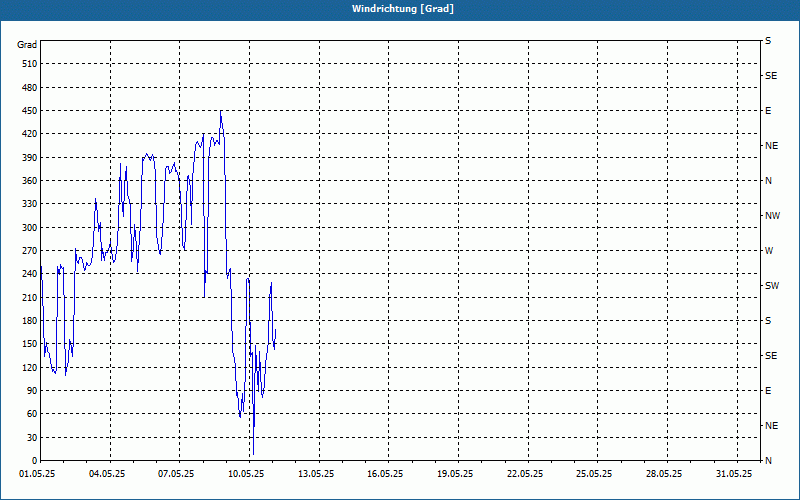Click the E compass label on the 450 gridline
Viewport: 800px width, 500px height.
pyautogui.click(x=768, y=111)
